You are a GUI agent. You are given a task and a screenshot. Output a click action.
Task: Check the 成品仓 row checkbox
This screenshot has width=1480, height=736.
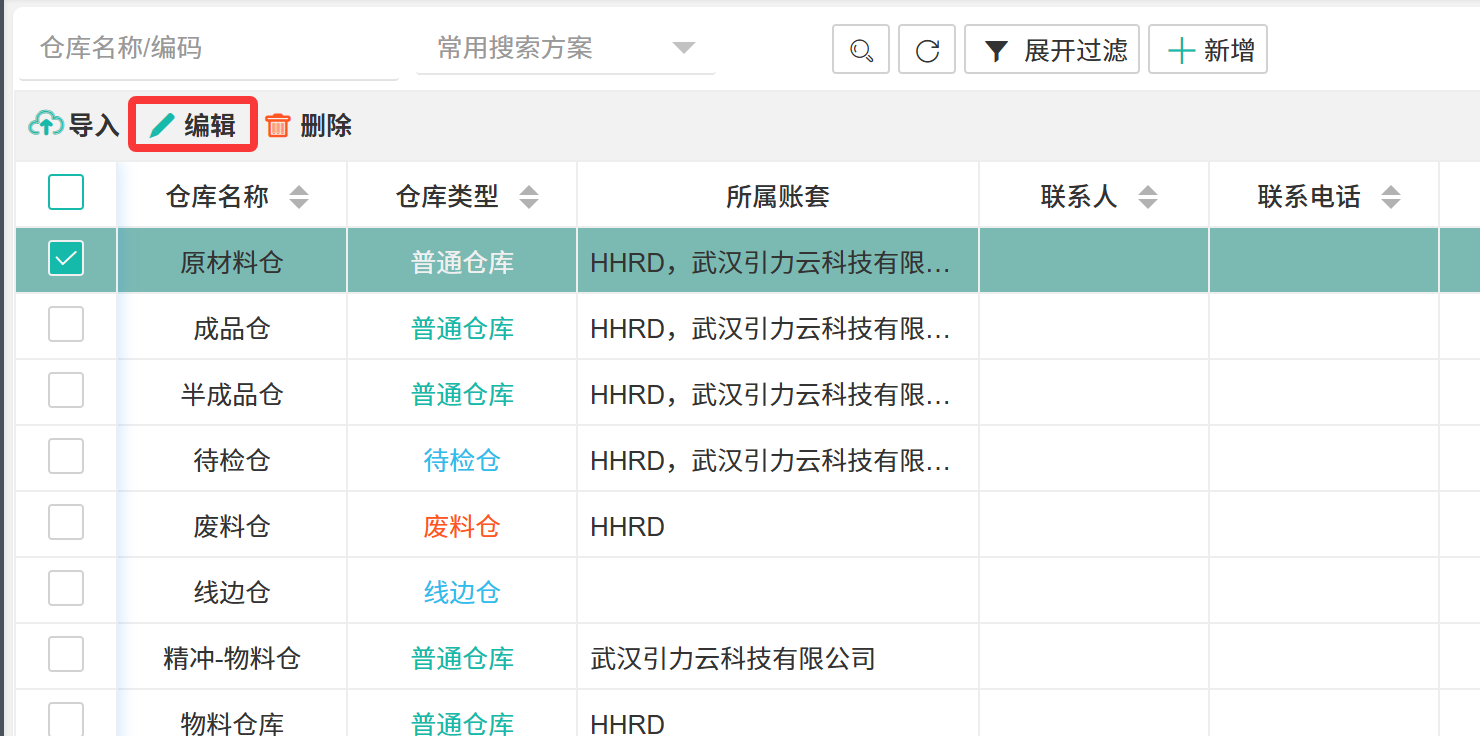[66, 325]
